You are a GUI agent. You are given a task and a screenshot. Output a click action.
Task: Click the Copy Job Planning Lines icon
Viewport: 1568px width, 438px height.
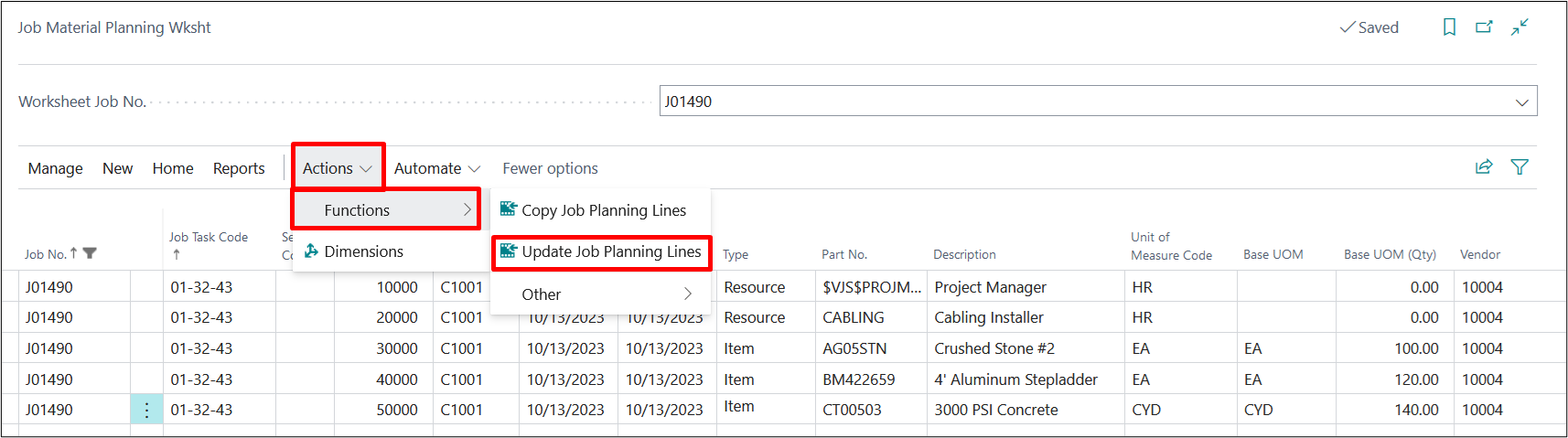(509, 209)
